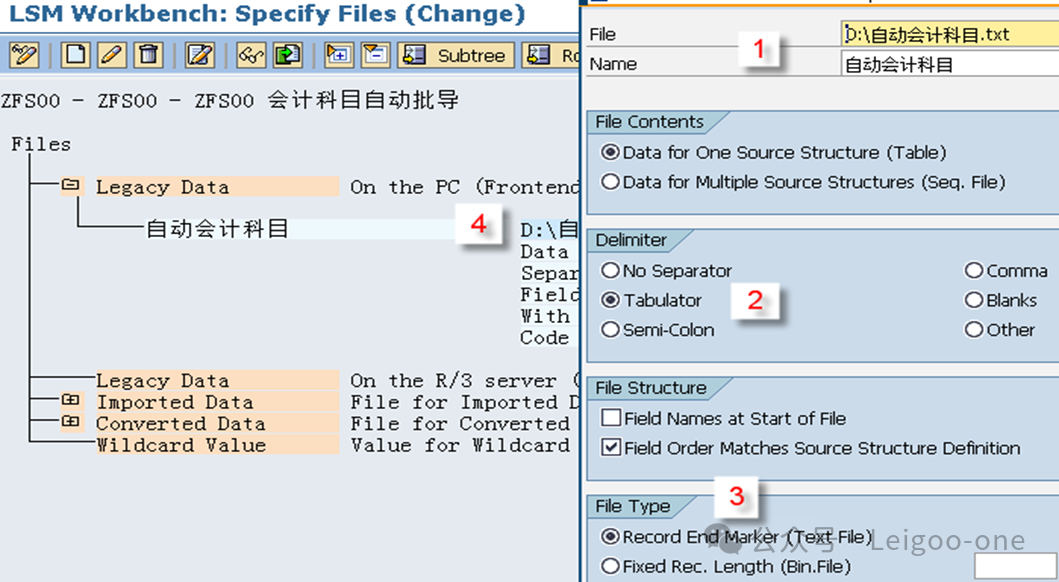Screen dimensions: 1059x582
Task: Click the Display/Change toggle icon
Action: pos(24,55)
